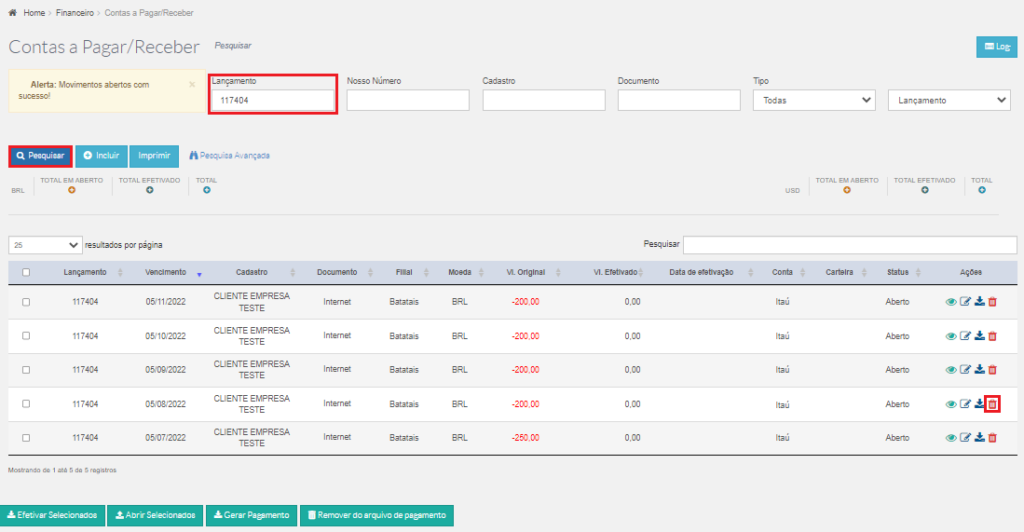Expand USD Total plus icon
Viewport: 1024px width, 532px height.
click(x=982, y=190)
